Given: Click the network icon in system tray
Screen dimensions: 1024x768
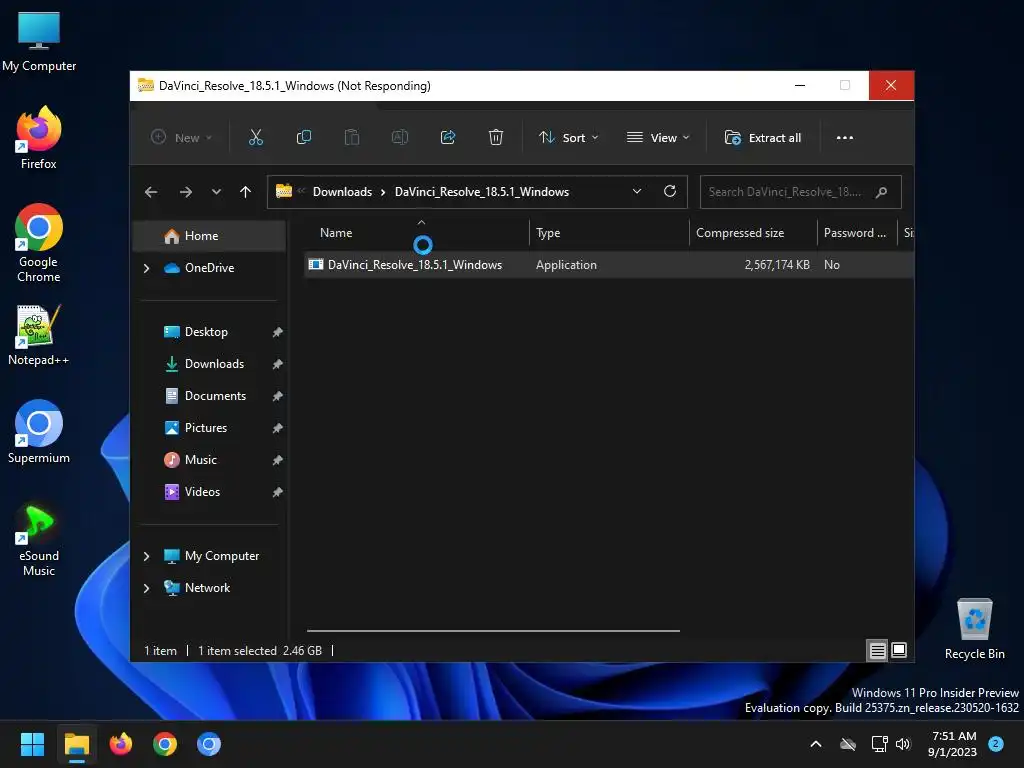Looking at the screenshot, I should click(879, 744).
